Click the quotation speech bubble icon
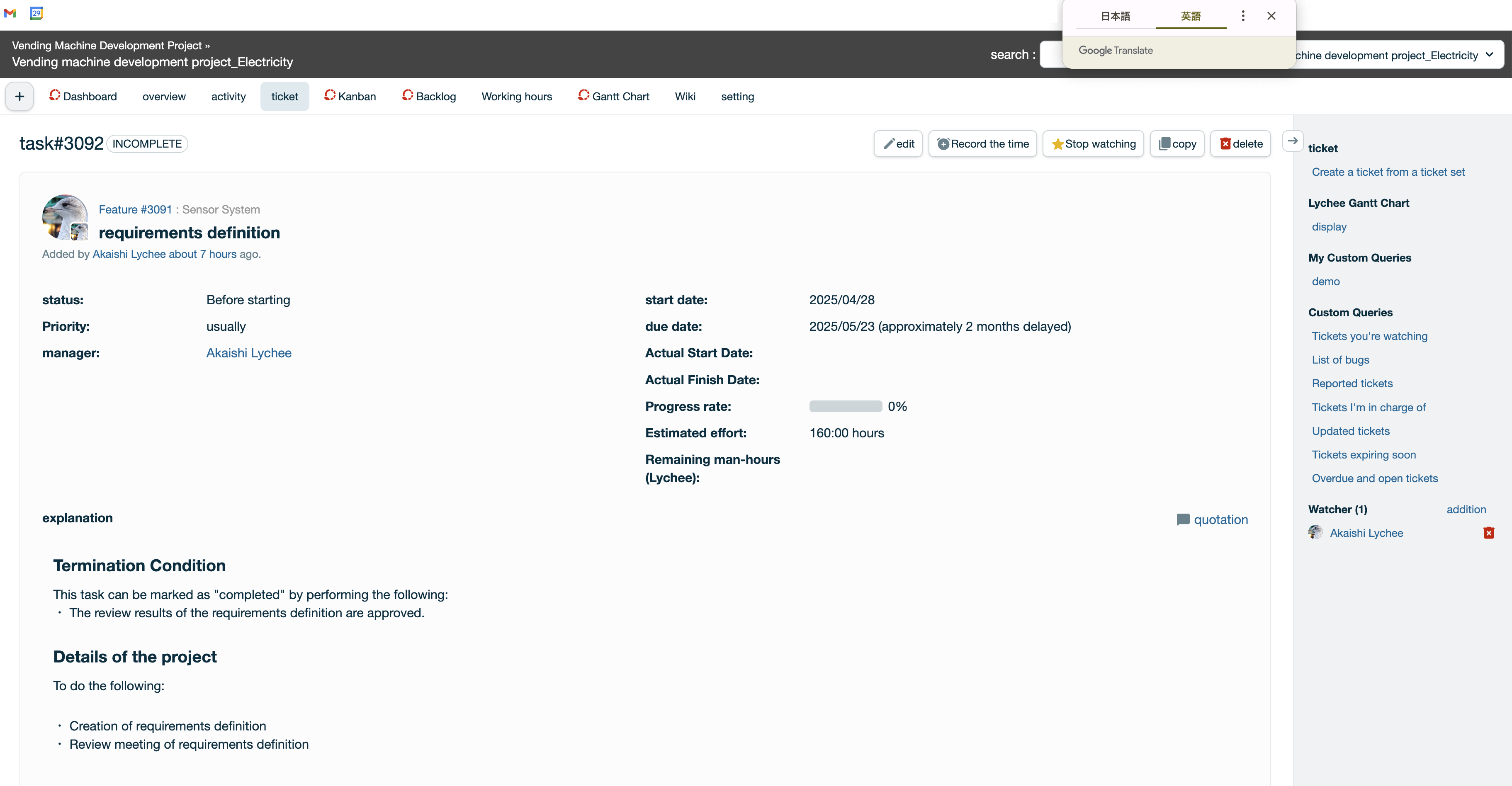 pyautogui.click(x=1183, y=520)
